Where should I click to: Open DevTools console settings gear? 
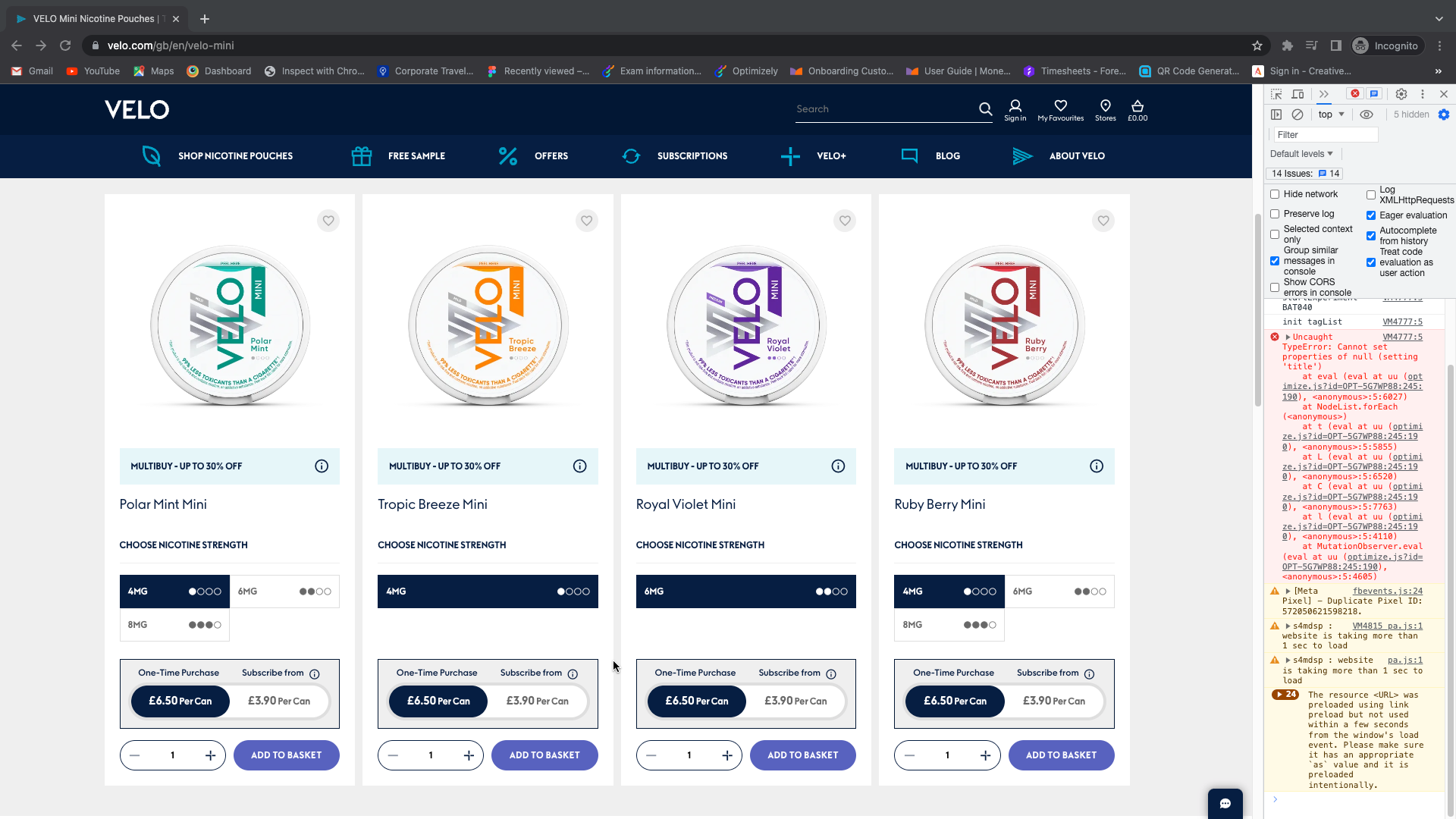(1444, 115)
